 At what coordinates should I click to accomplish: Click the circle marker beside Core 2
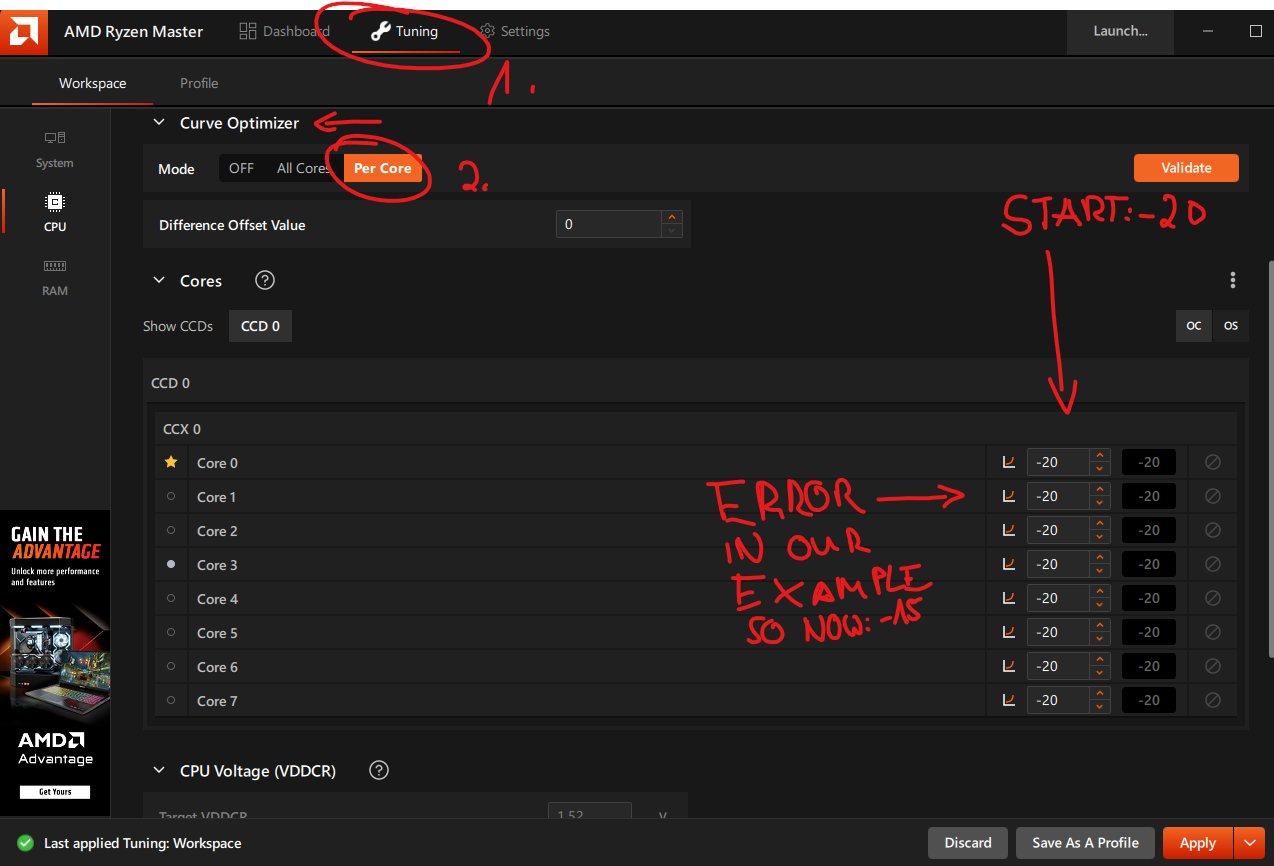[171, 530]
